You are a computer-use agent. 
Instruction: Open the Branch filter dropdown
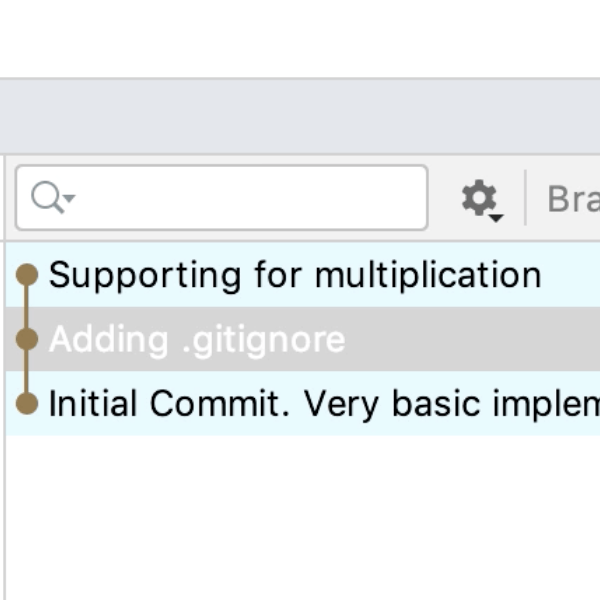pyautogui.click(x=572, y=199)
